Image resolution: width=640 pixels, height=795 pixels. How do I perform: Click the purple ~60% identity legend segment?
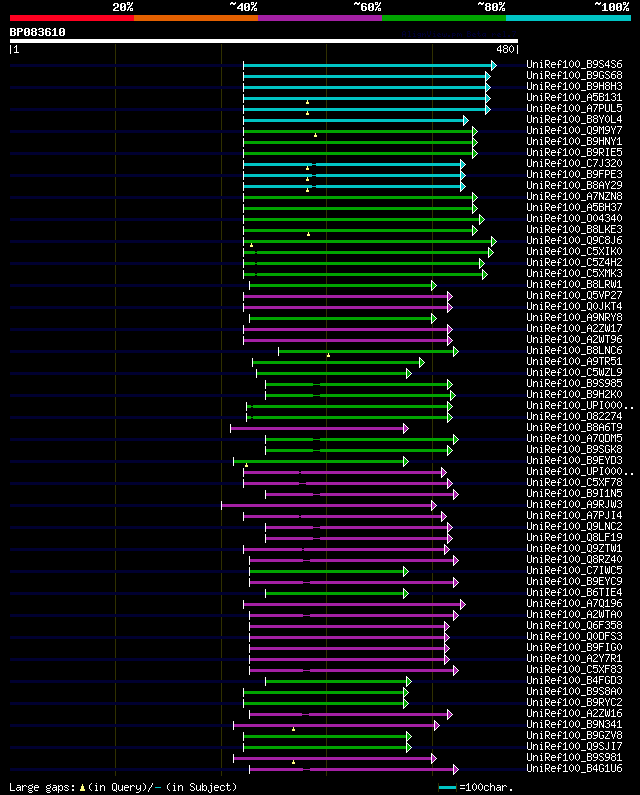(x=320, y=18)
